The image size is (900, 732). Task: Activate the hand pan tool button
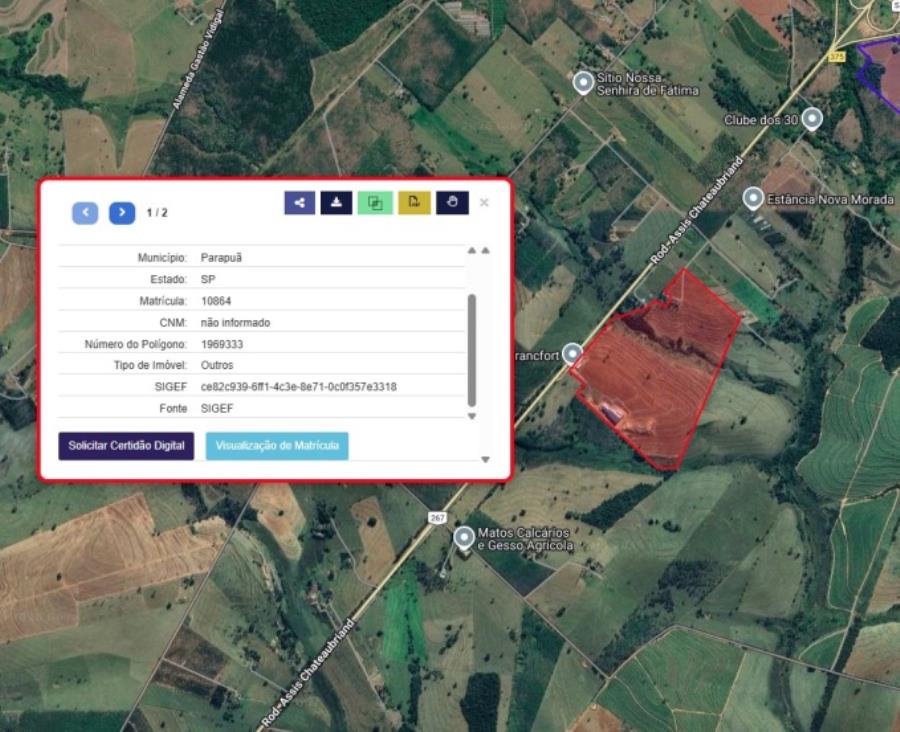(x=452, y=203)
